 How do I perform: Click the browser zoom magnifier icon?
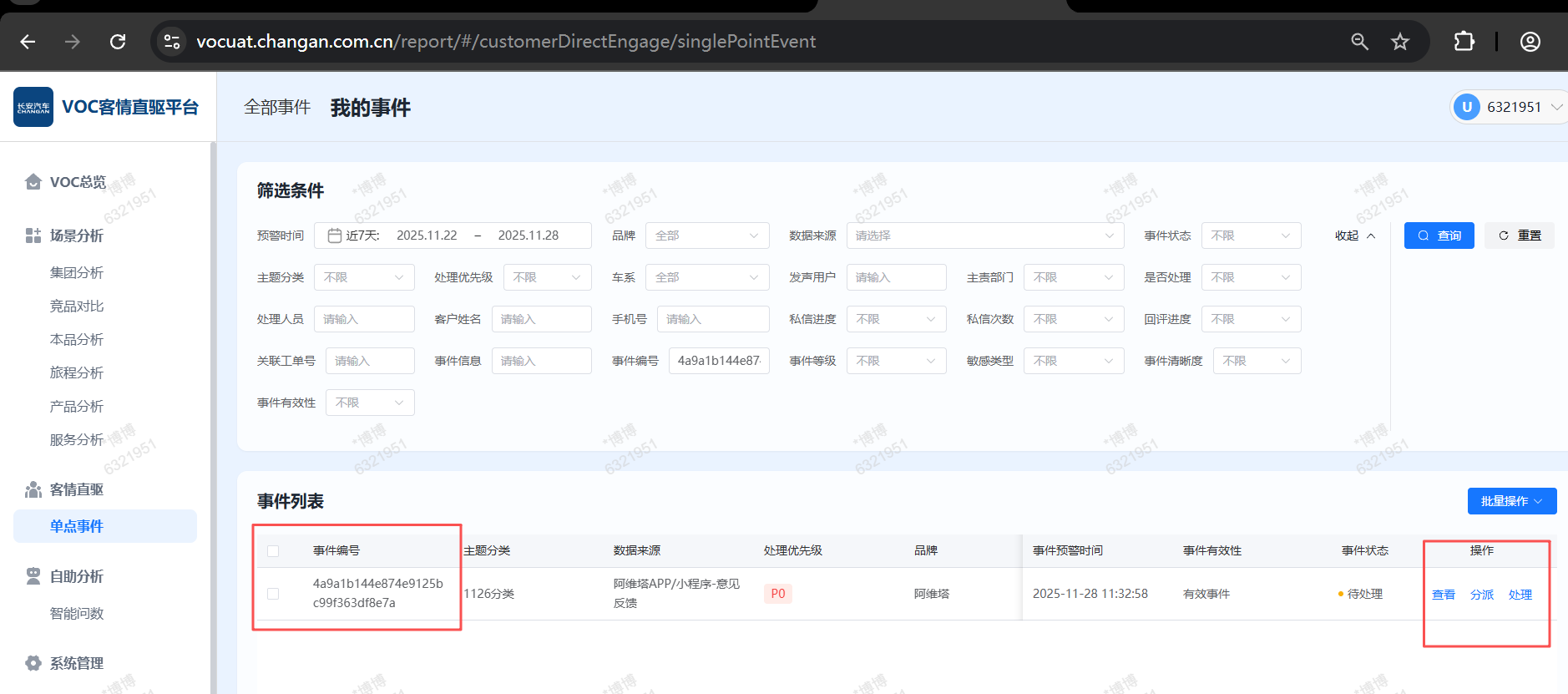(x=1359, y=42)
